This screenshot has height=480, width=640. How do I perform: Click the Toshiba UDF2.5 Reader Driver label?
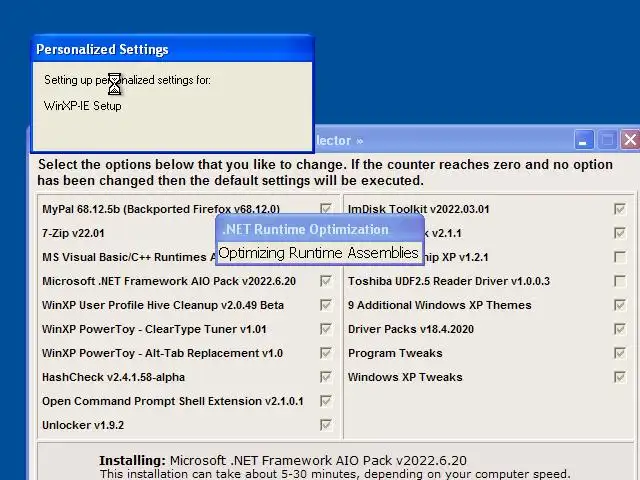coord(449,281)
